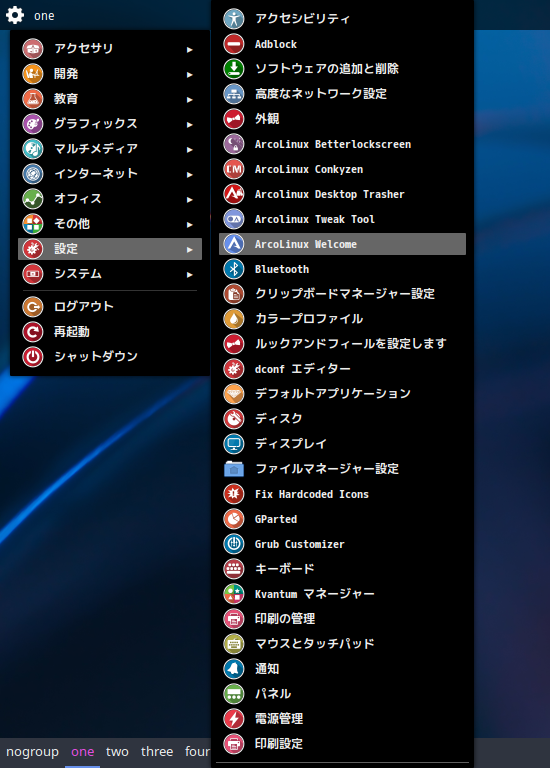The width and height of the screenshot is (550, 768).
Task: Expand the オフィス submenu arrow
Action: [190, 199]
